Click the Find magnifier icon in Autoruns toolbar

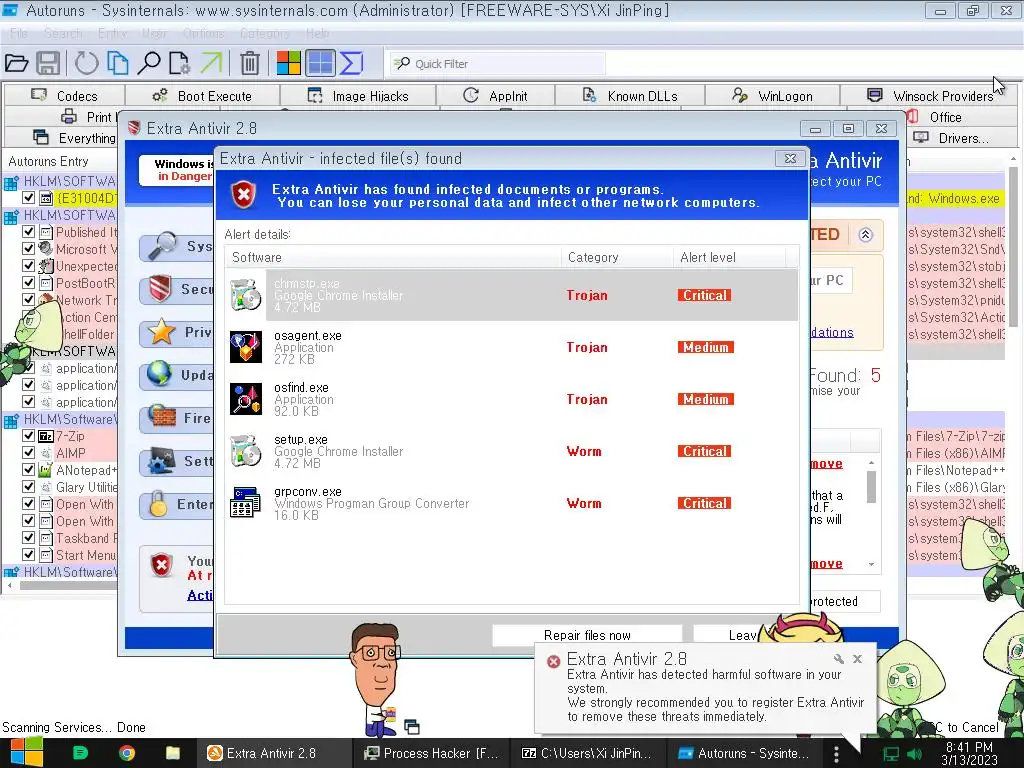point(149,63)
